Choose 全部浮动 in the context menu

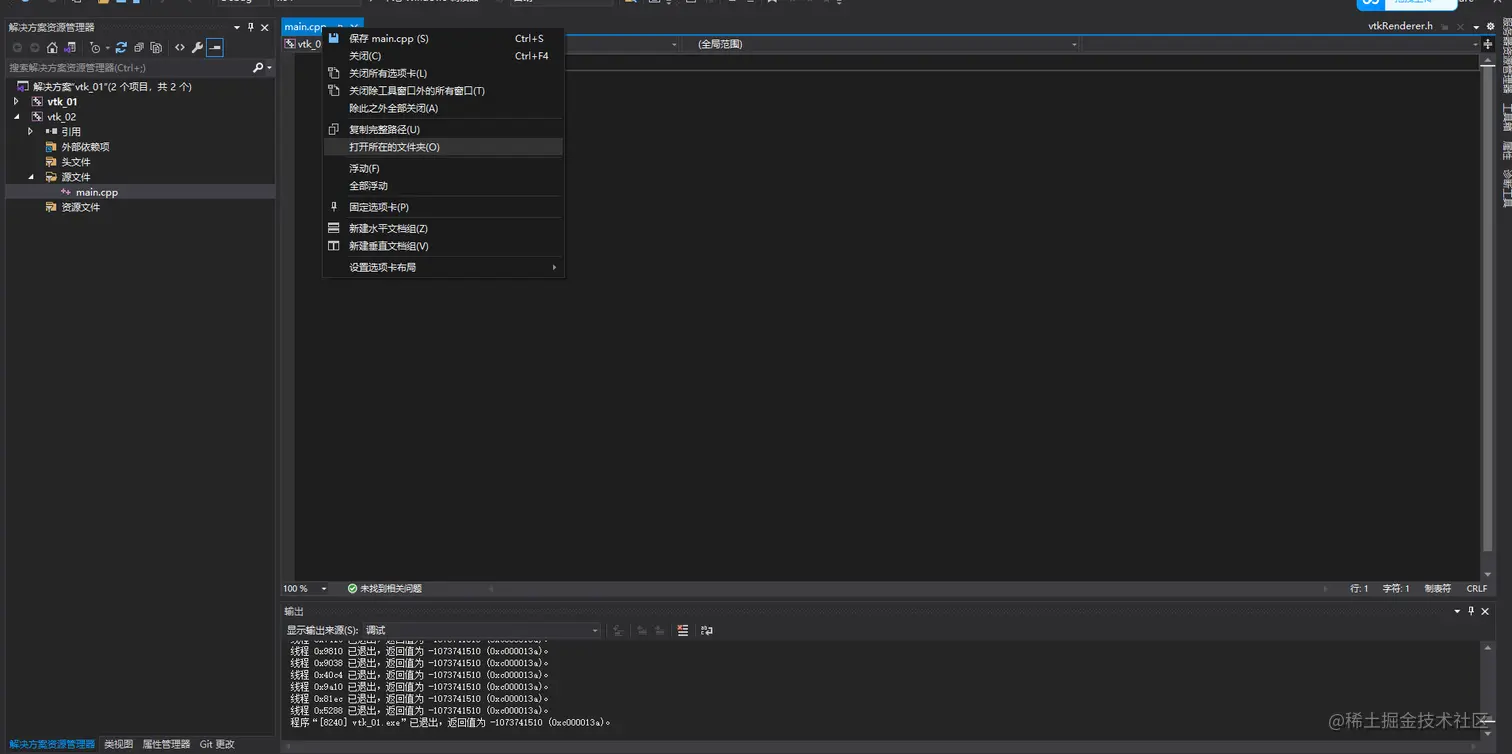click(x=443, y=186)
